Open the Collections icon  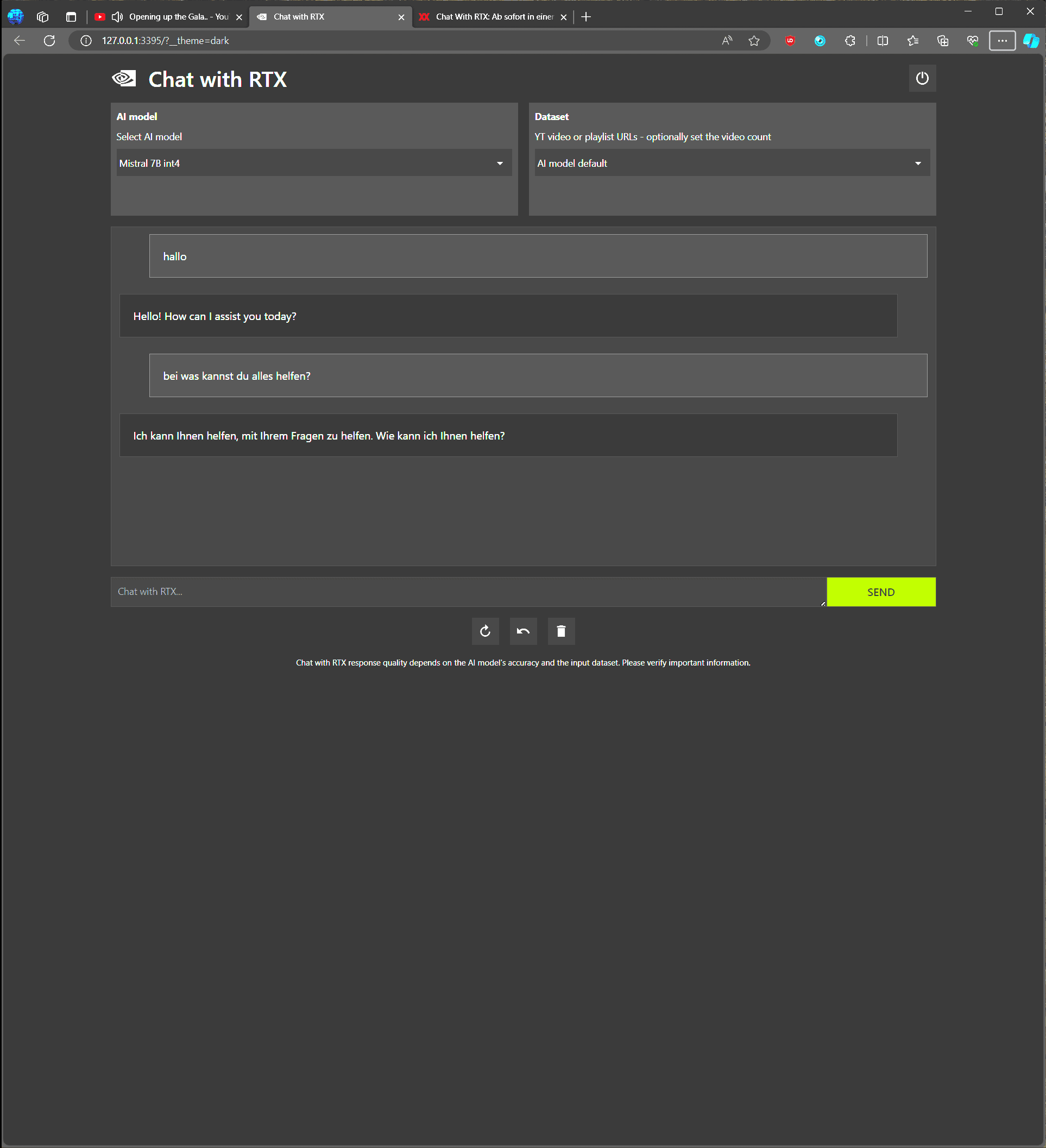[943, 40]
